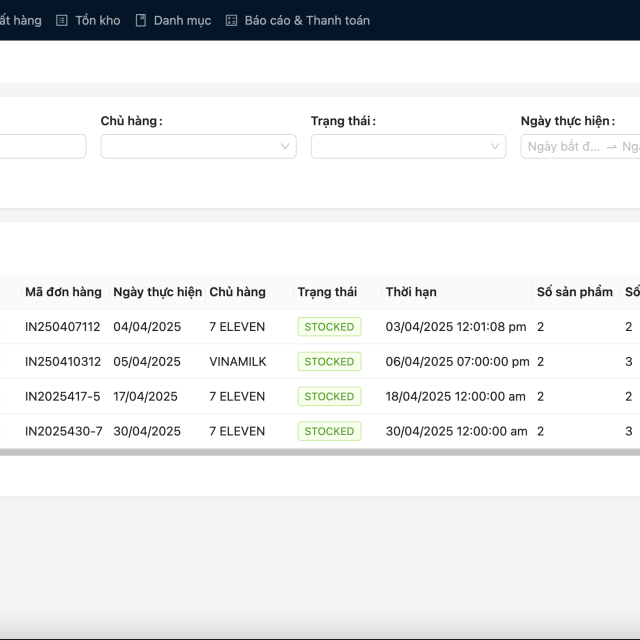Click the Ngày thực hiện column header

[158, 292]
